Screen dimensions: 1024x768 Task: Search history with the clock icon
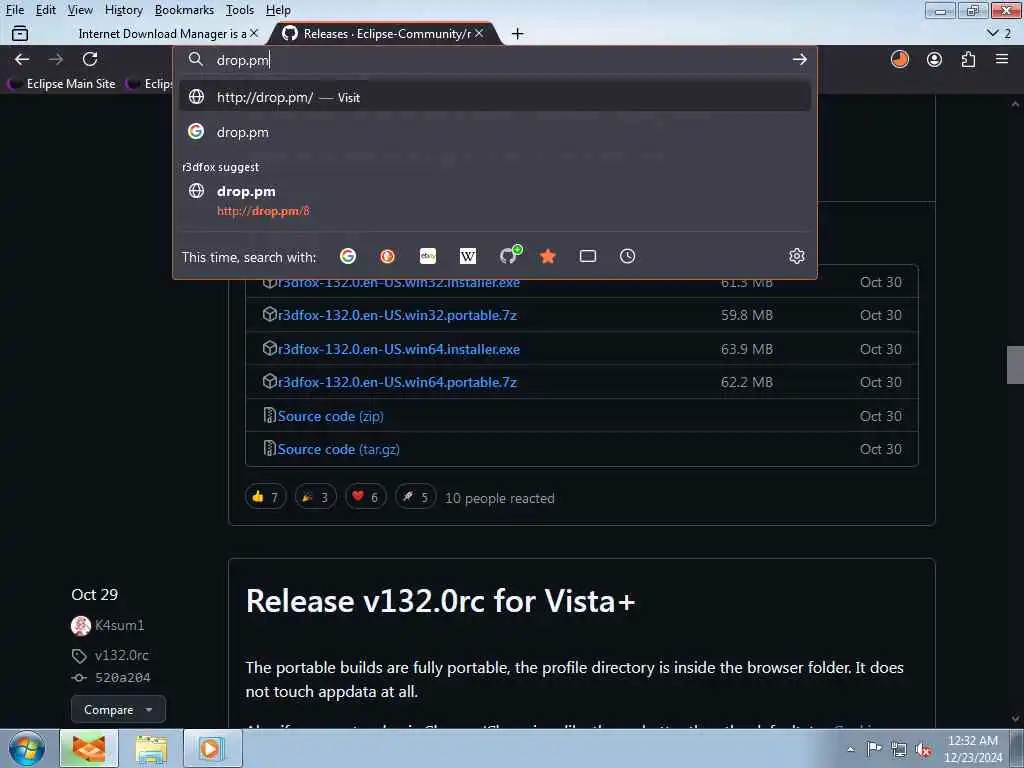(x=628, y=256)
